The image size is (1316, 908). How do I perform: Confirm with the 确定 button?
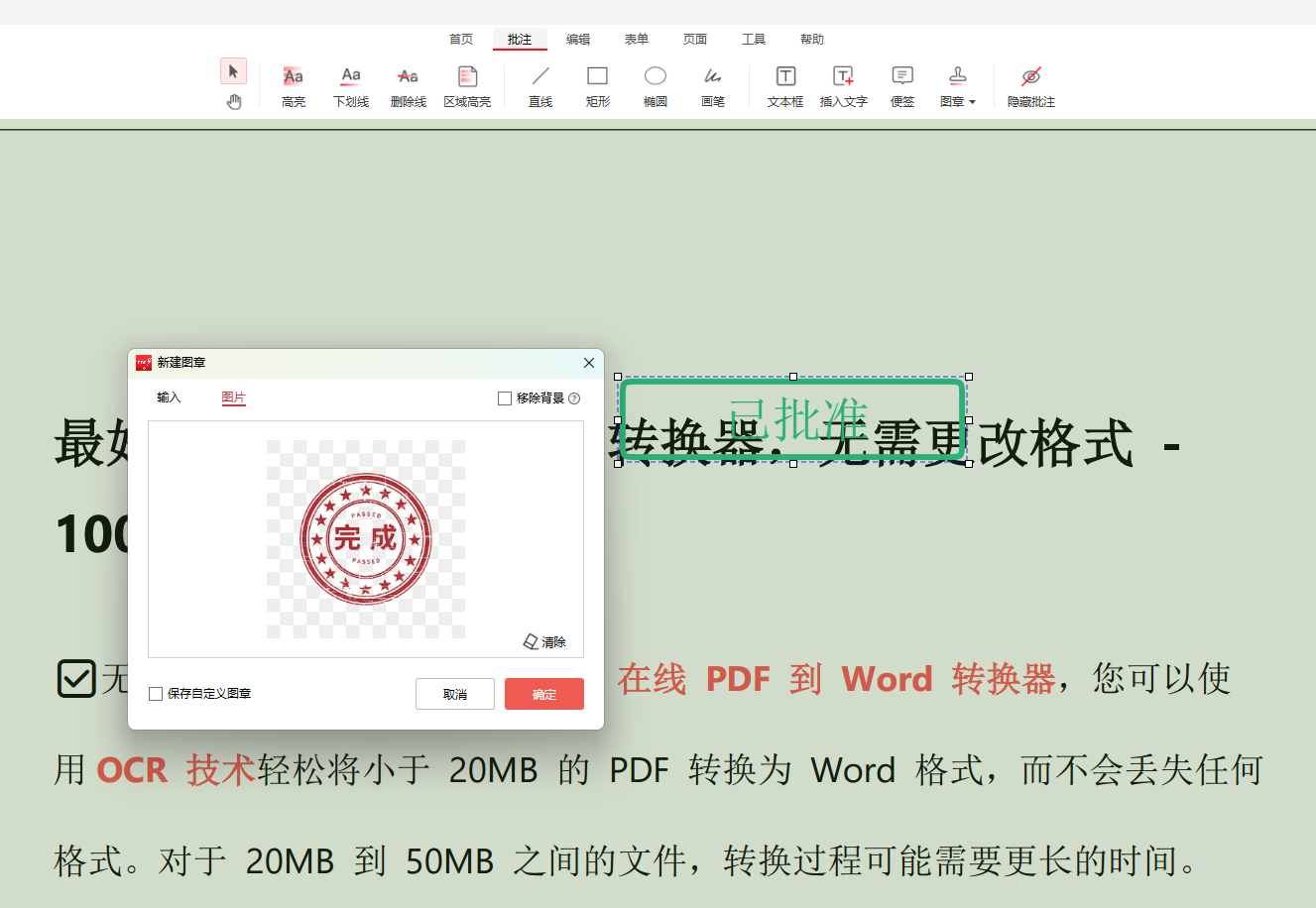click(x=544, y=694)
